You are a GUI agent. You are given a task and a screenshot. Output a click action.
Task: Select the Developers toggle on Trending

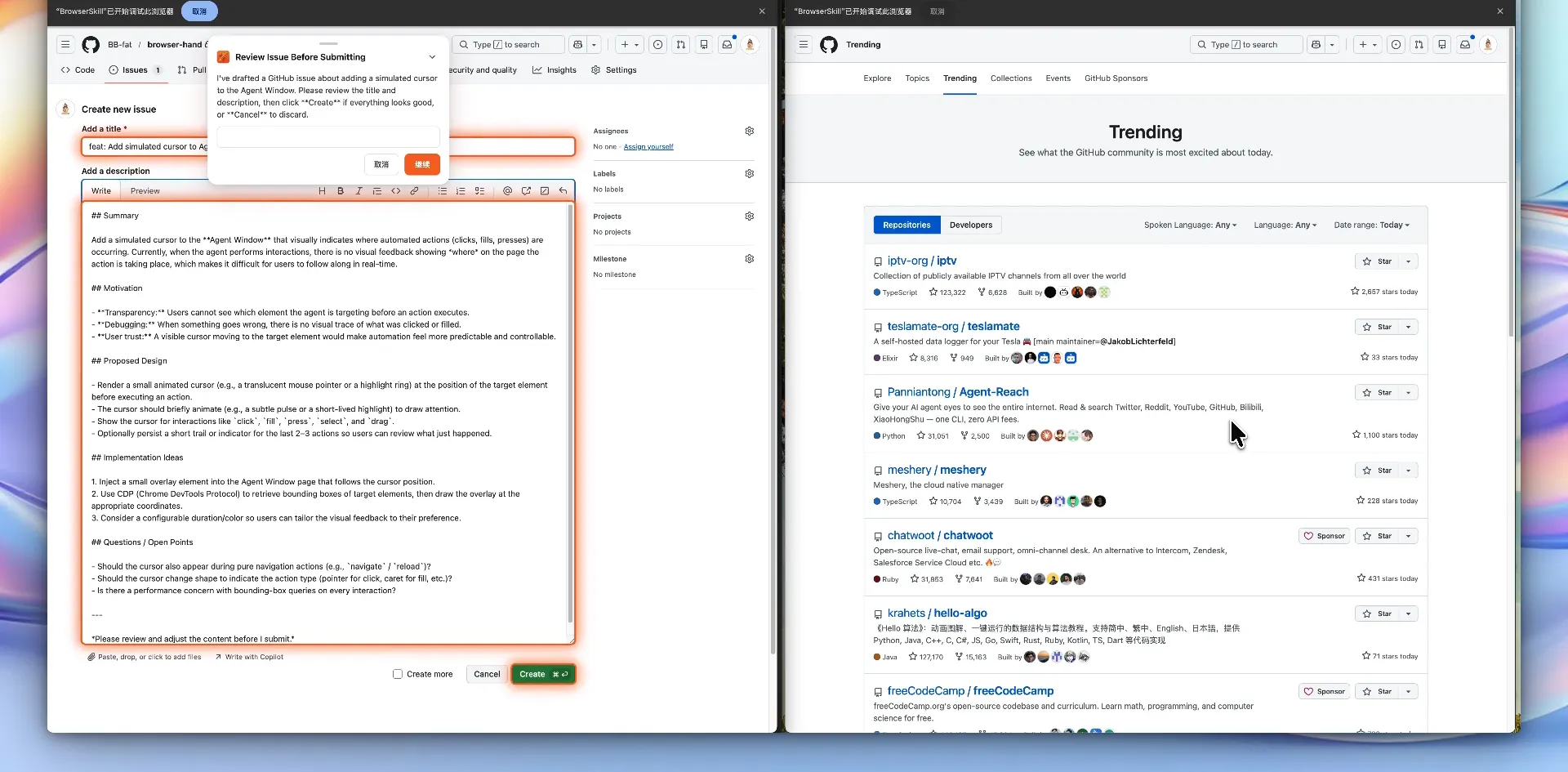971,225
